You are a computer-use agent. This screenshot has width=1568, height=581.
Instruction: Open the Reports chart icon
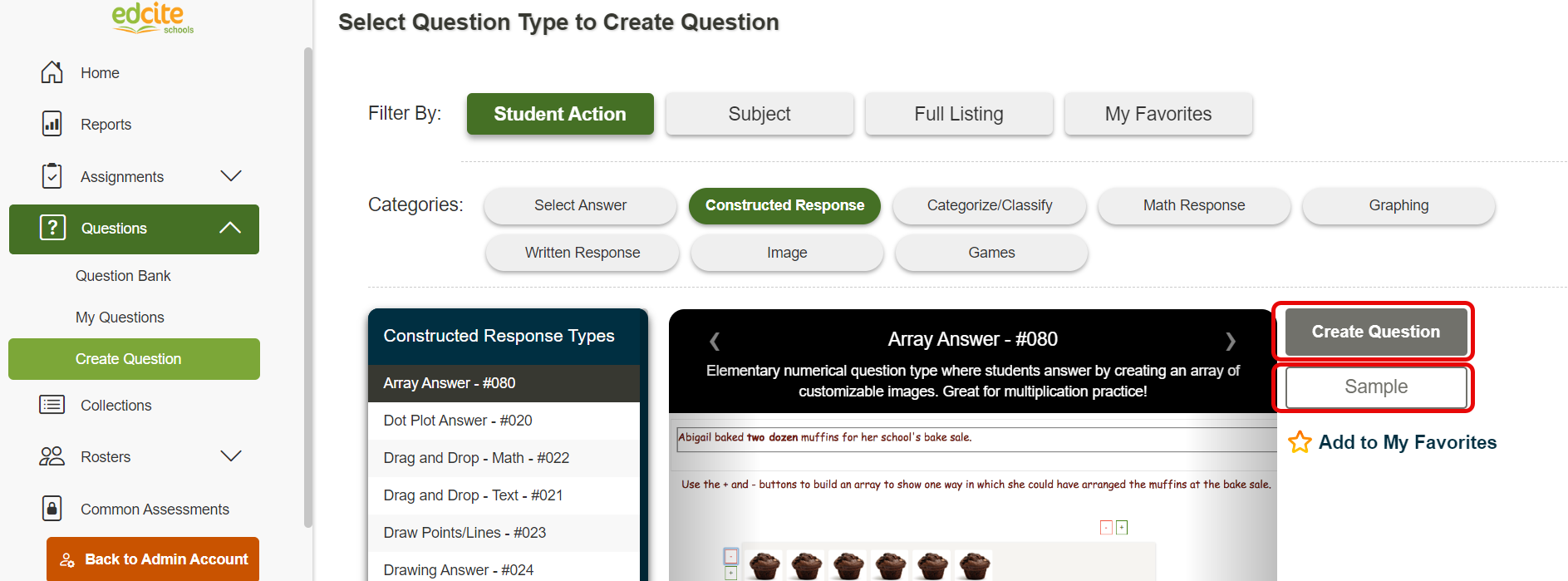52,124
